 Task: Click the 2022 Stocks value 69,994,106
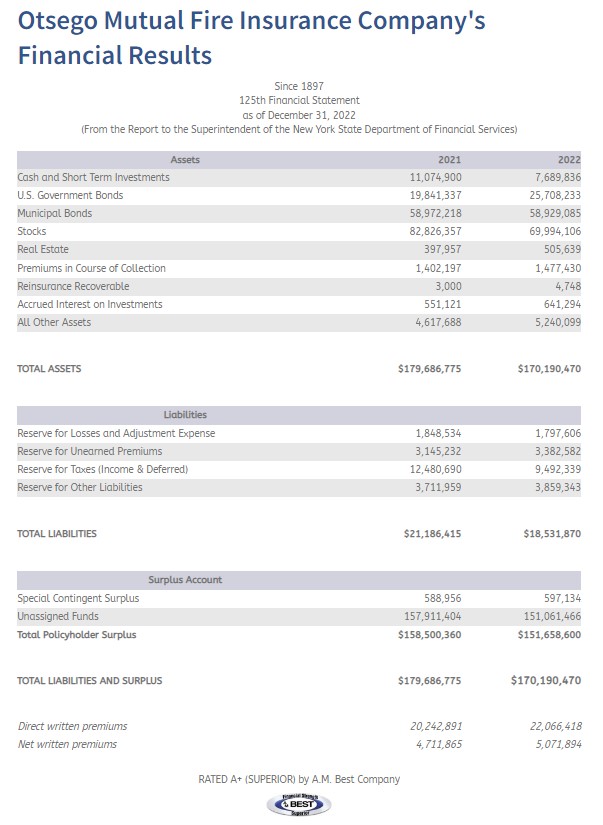click(555, 232)
